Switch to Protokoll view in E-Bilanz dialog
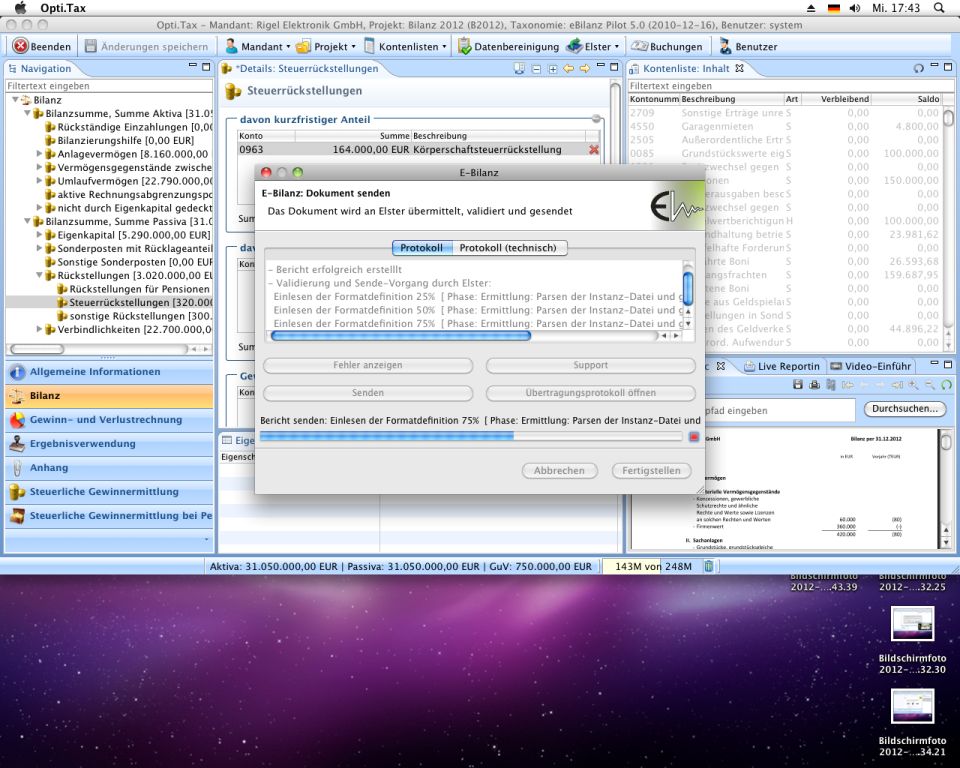Image resolution: width=960 pixels, height=768 pixels. point(421,247)
